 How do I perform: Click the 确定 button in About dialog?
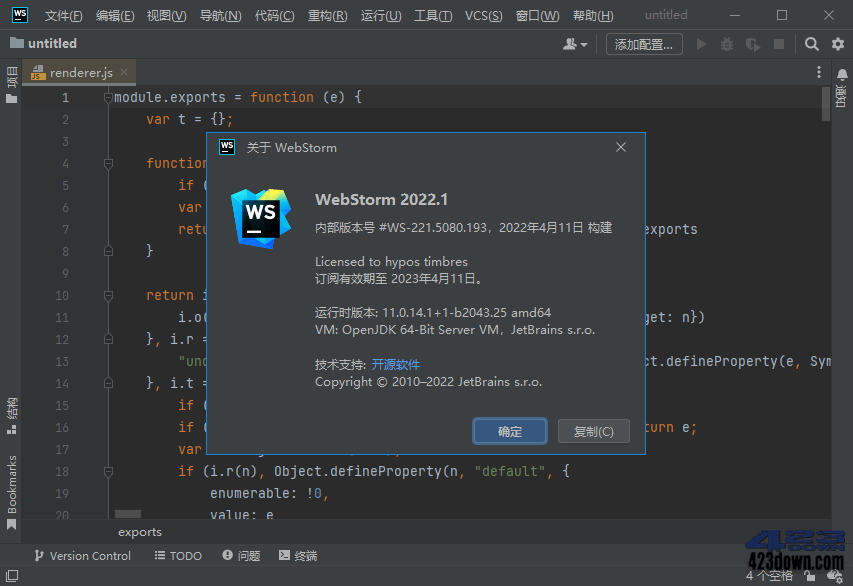[510, 431]
